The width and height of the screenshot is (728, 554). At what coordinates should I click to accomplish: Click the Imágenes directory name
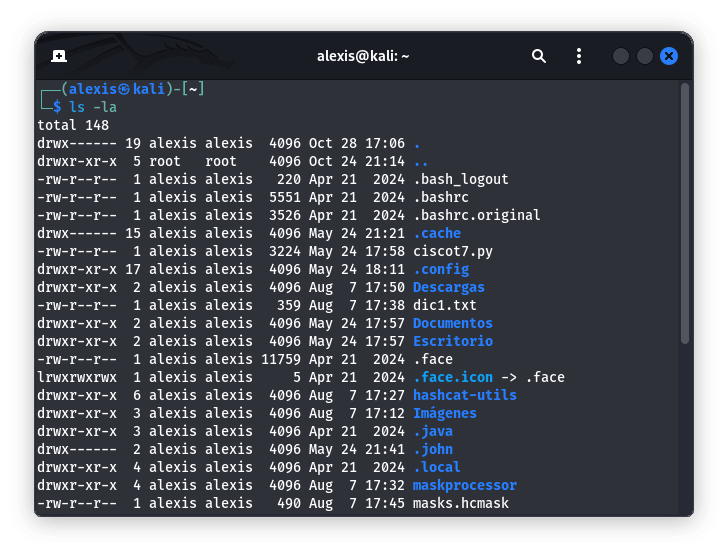pyautogui.click(x=445, y=413)
